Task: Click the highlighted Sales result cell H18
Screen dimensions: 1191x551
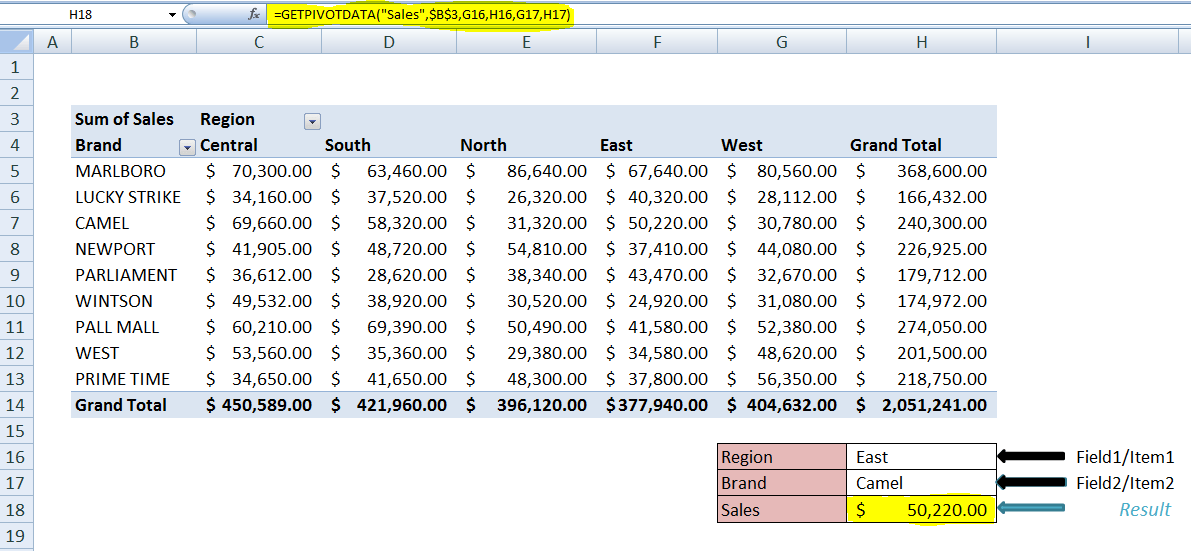Action: (x=921, y=509)
